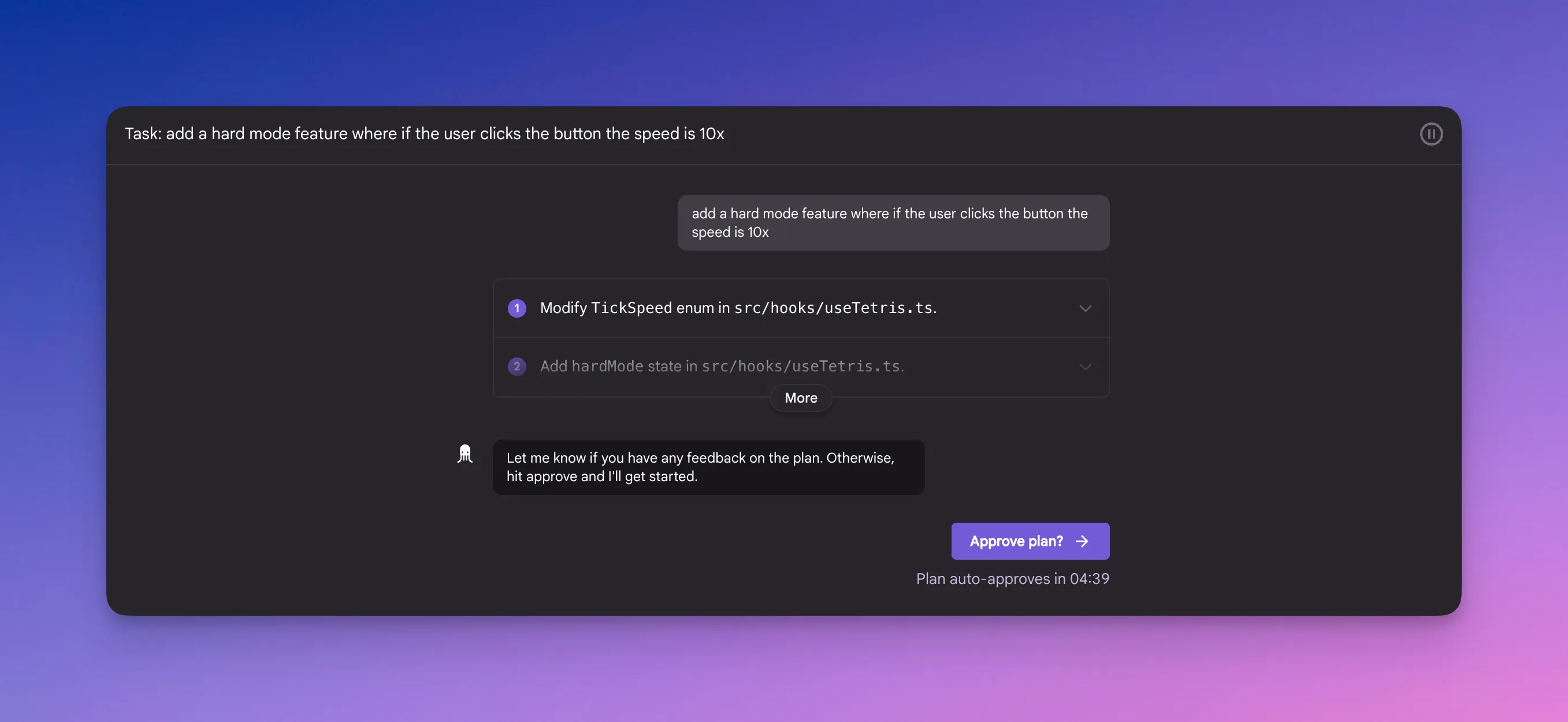This screenshot has width=1568, height=722.
Task: Select the step 1 numbered badge
Action: click(x=517, y=308)
